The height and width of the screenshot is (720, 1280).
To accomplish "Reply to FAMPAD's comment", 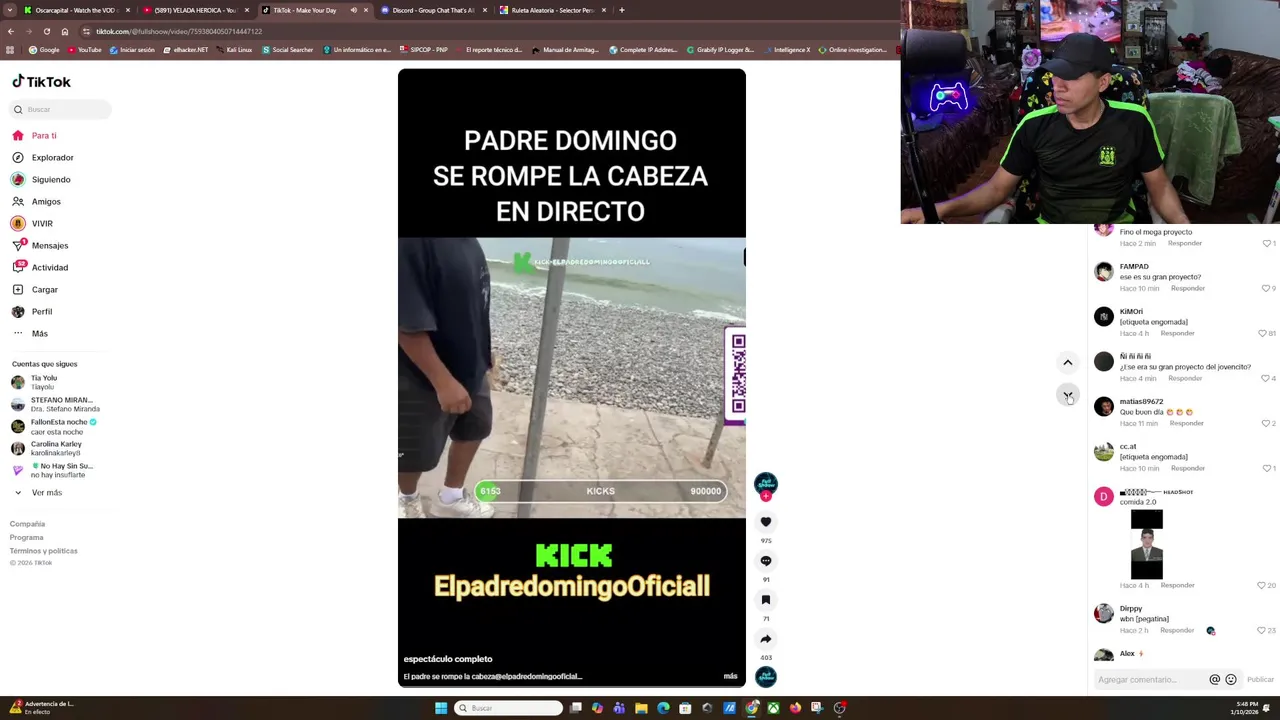I will coord(1188,288).
